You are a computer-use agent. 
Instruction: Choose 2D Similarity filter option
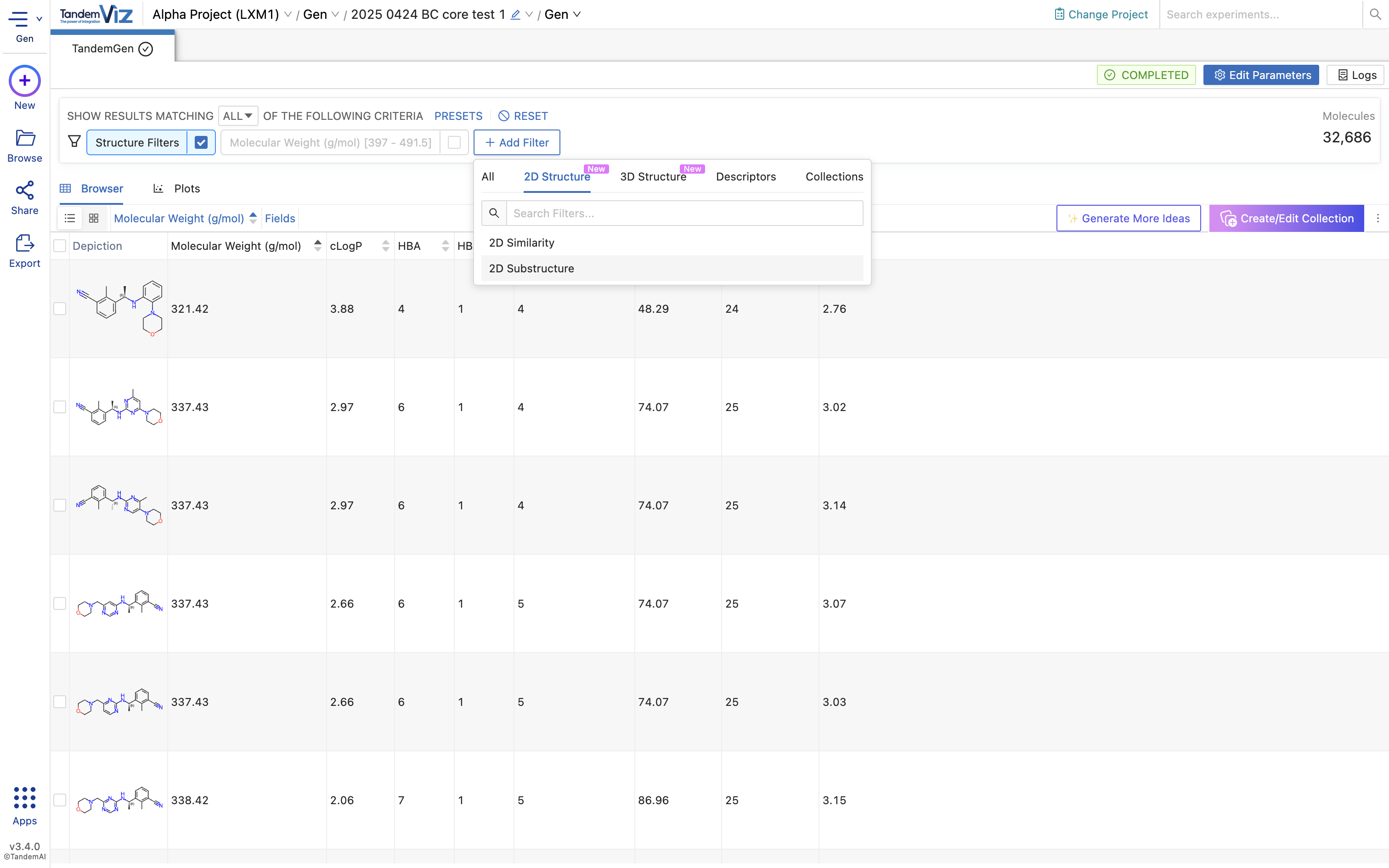(x=672, y=243)
